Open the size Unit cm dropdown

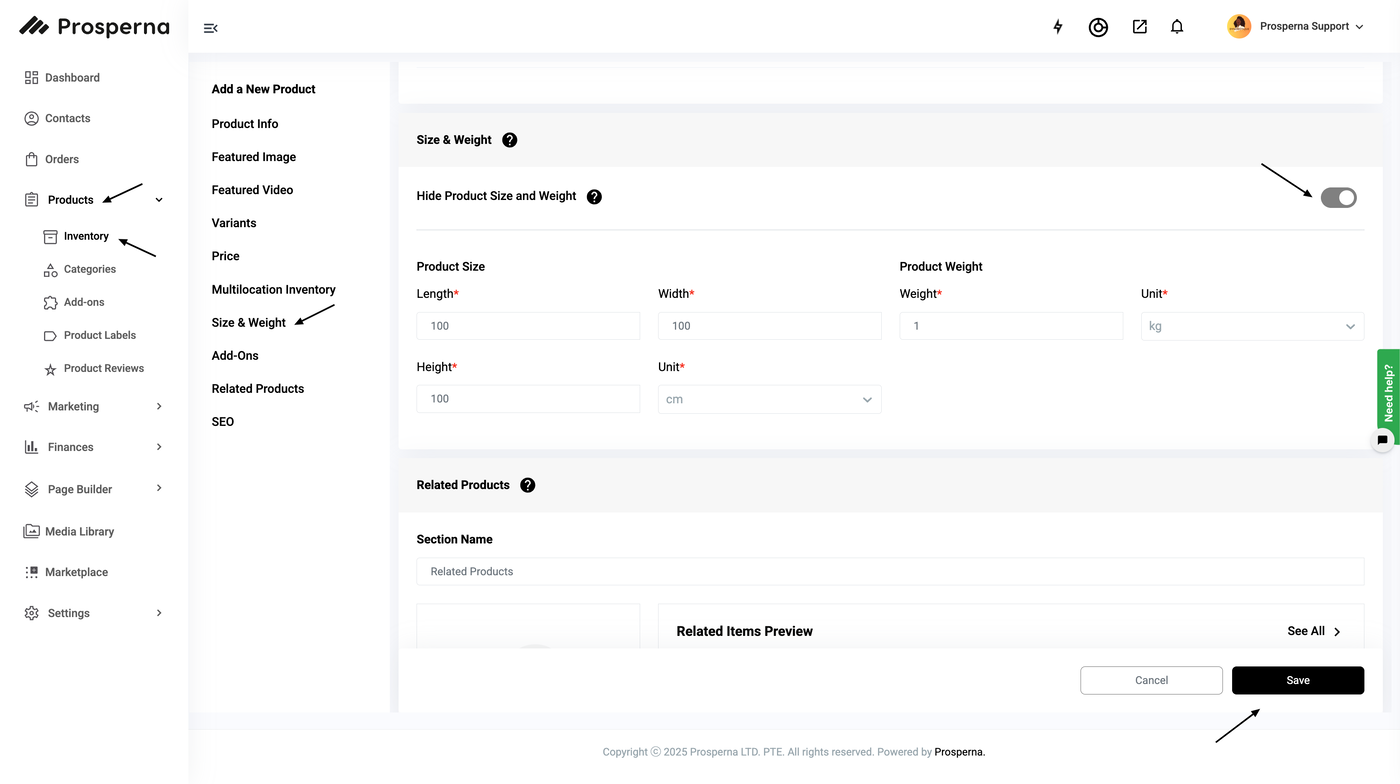[x=769, y=399]
